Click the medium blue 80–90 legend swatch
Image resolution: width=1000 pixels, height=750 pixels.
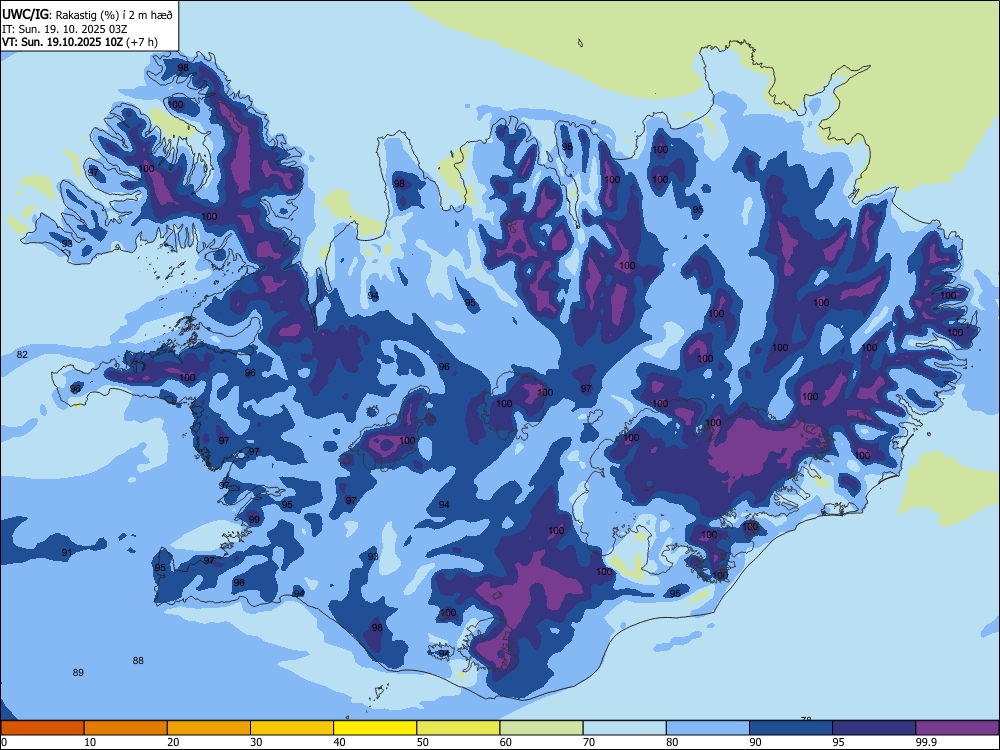tap(707, 728)
